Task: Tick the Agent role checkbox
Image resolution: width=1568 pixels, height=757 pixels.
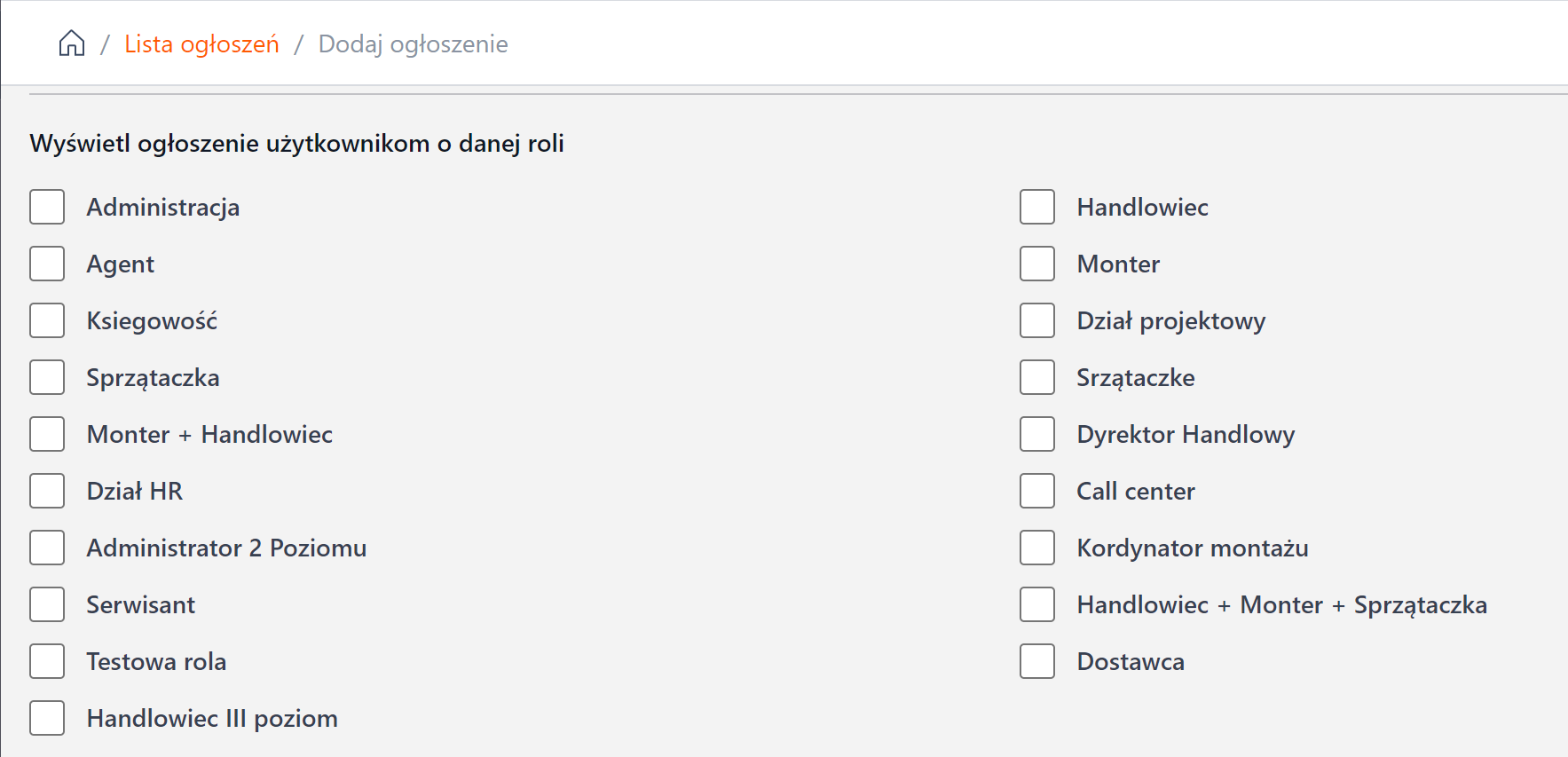Action: coord(47,264)
